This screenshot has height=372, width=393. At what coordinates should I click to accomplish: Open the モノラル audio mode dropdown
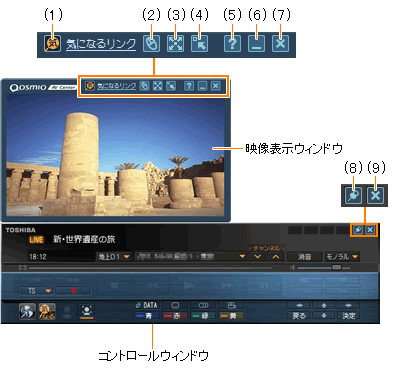pos(342,257)
